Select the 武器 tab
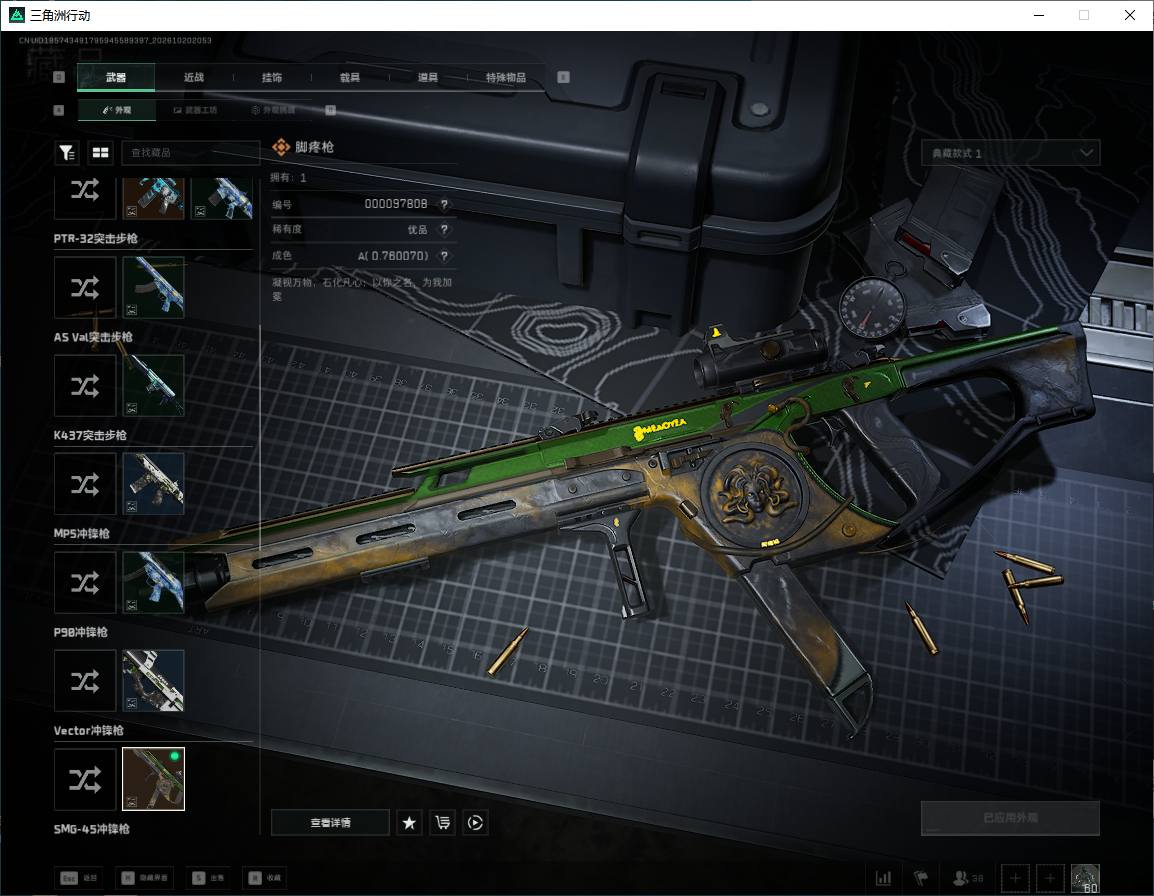This screenshot has width=1154, height=896. pos(116,77)
